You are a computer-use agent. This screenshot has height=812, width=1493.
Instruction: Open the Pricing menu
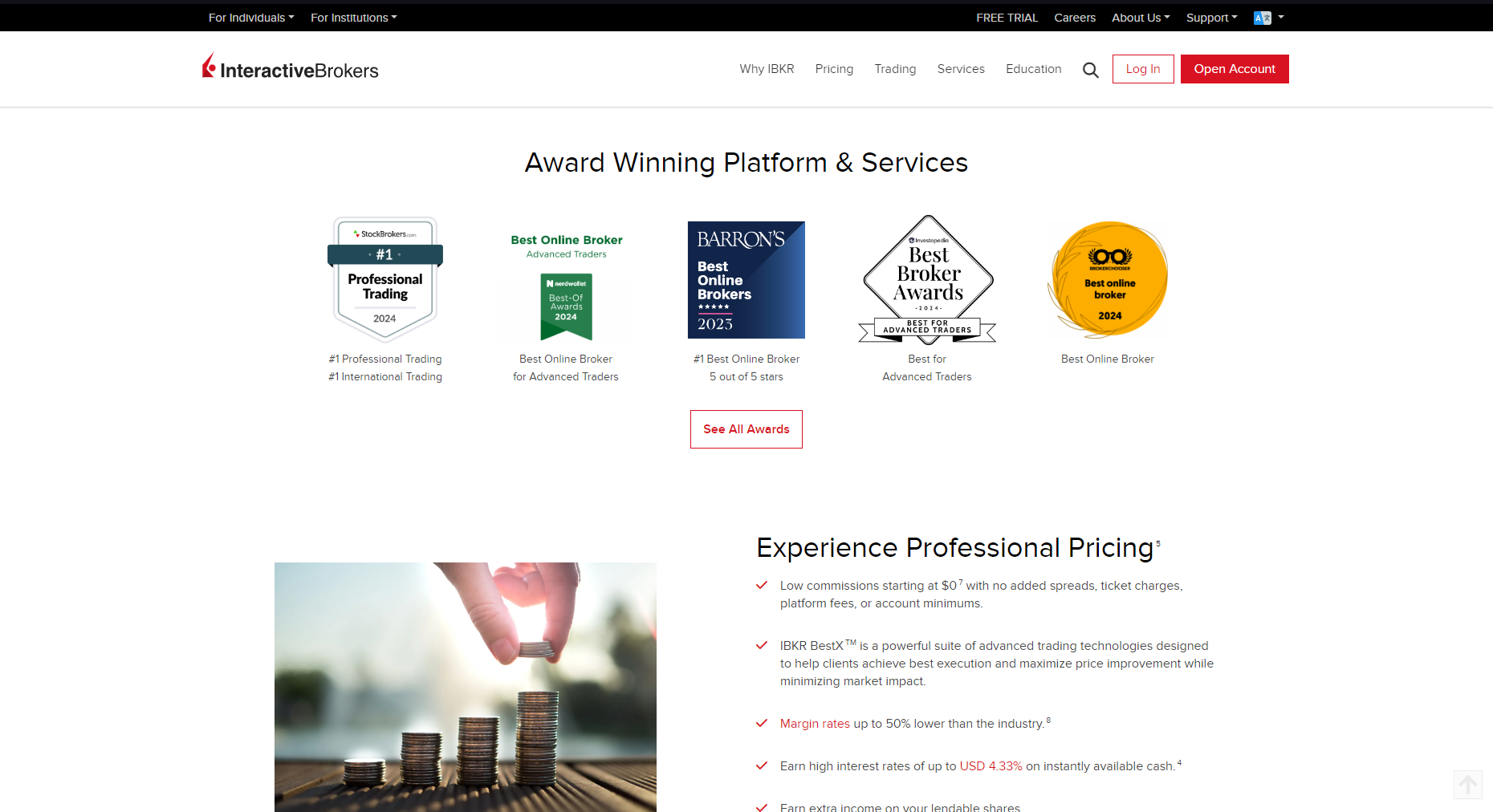point(834,69)
